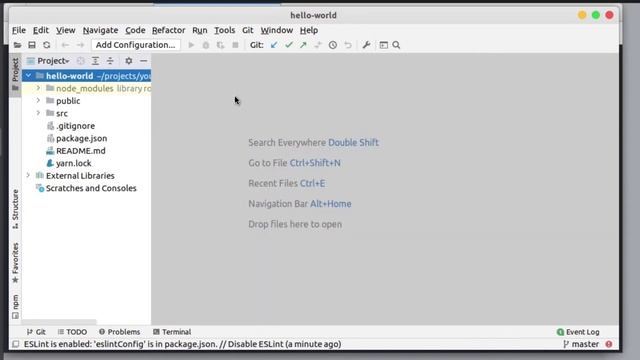
Task: Open the TODO tool window tab
Action: point(72,332)
